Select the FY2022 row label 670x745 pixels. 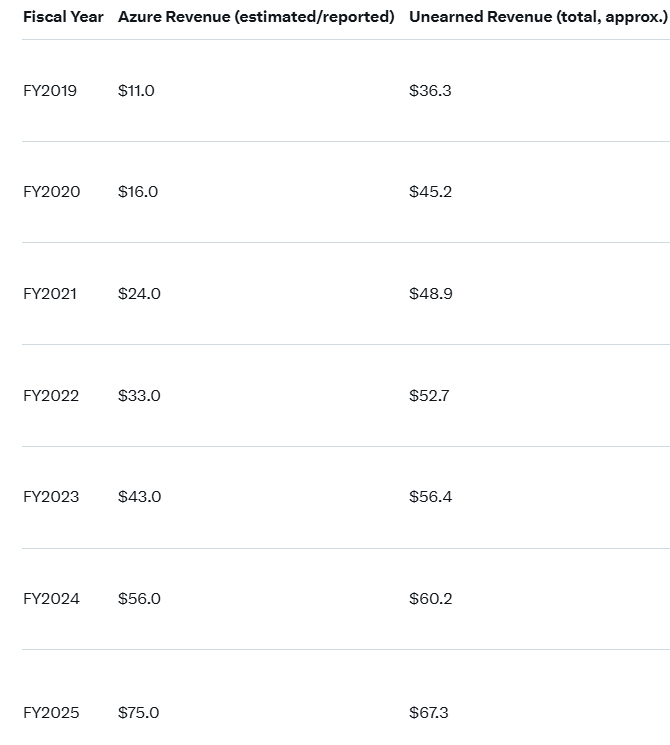click(51, 396)
